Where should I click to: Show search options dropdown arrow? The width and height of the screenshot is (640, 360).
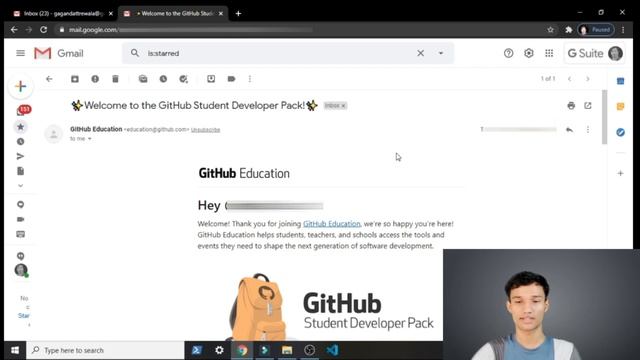click(x=441, y=53)
